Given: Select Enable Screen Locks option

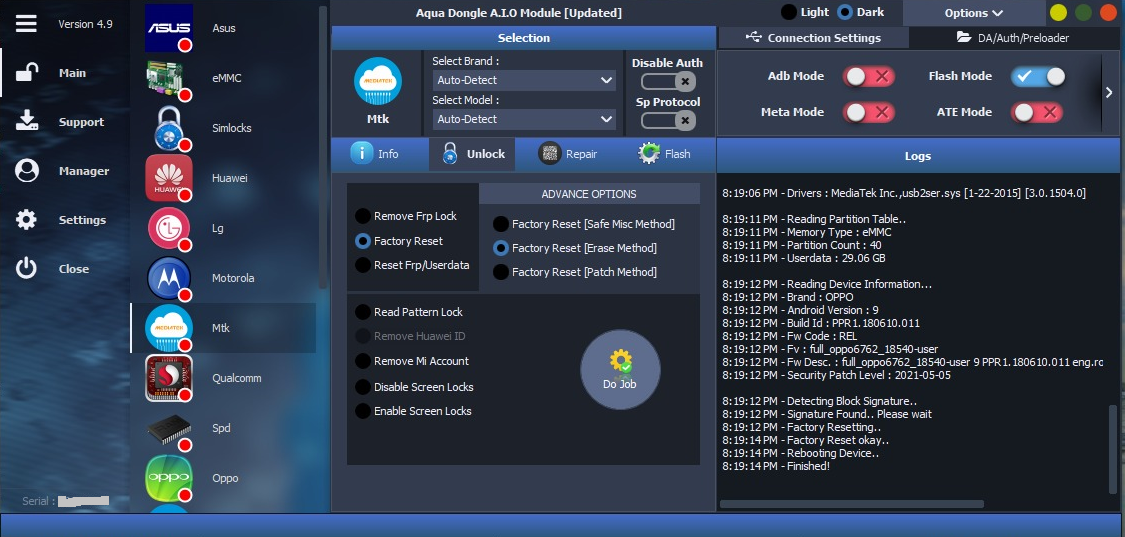Looking at the screenshot, I should click(413, 411).
